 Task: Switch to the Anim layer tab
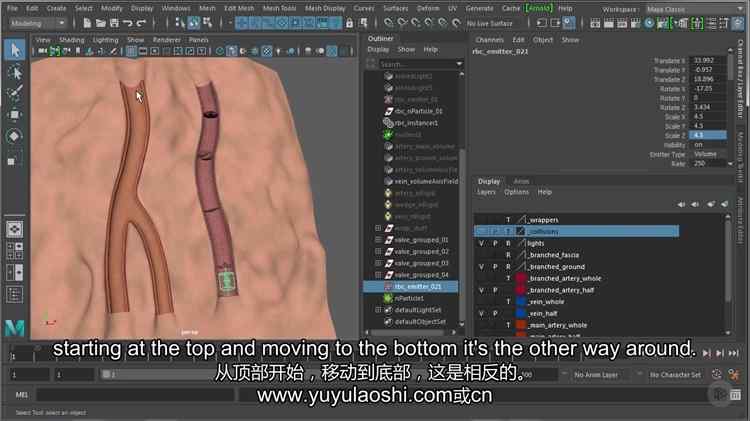521,181
